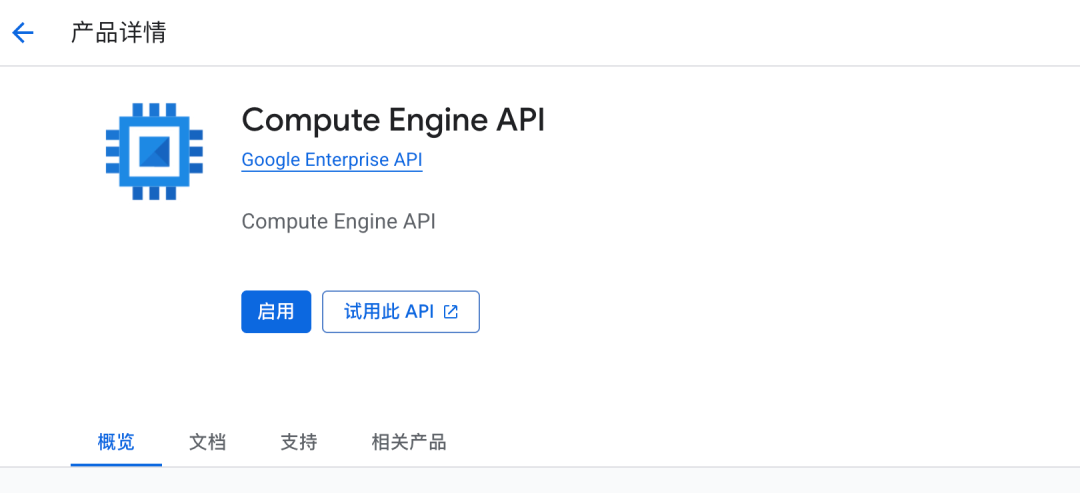Select the 支持 tab
This screenshot has height=493, width=1080.
[x=298, y=442]
